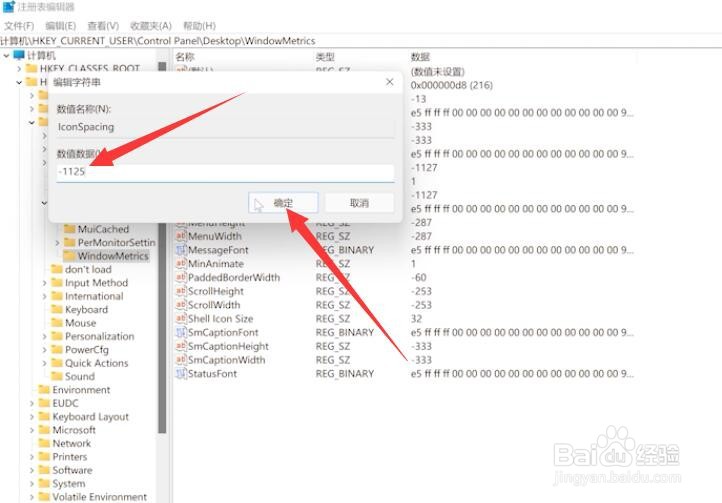This screenshot has height=503, width=722.
Task: Open the 查看(V) menu
Action: coord(103,26)
